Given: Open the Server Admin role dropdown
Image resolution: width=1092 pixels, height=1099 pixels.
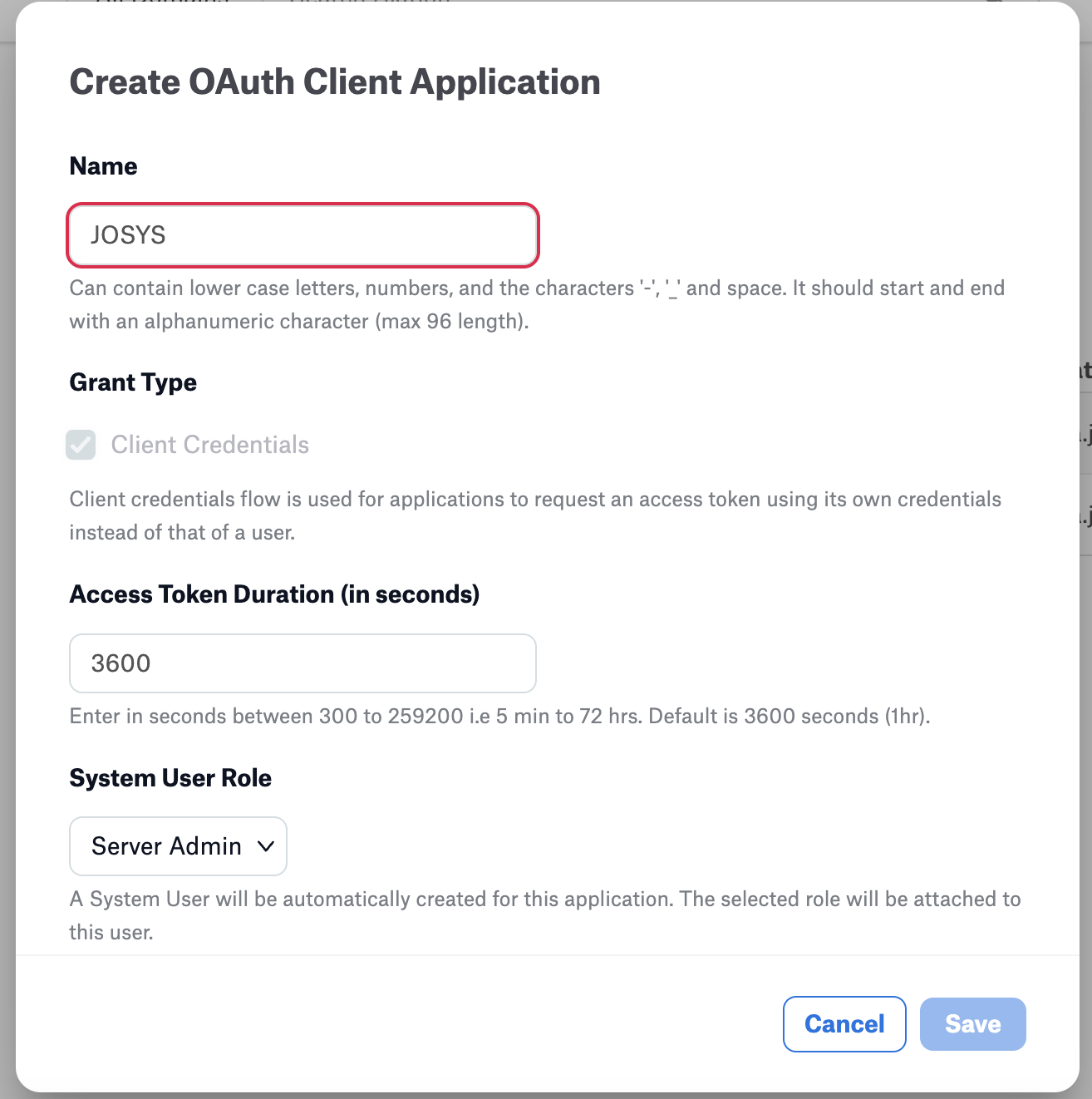Looking at the screenshot, I should [x=178, y=846].
